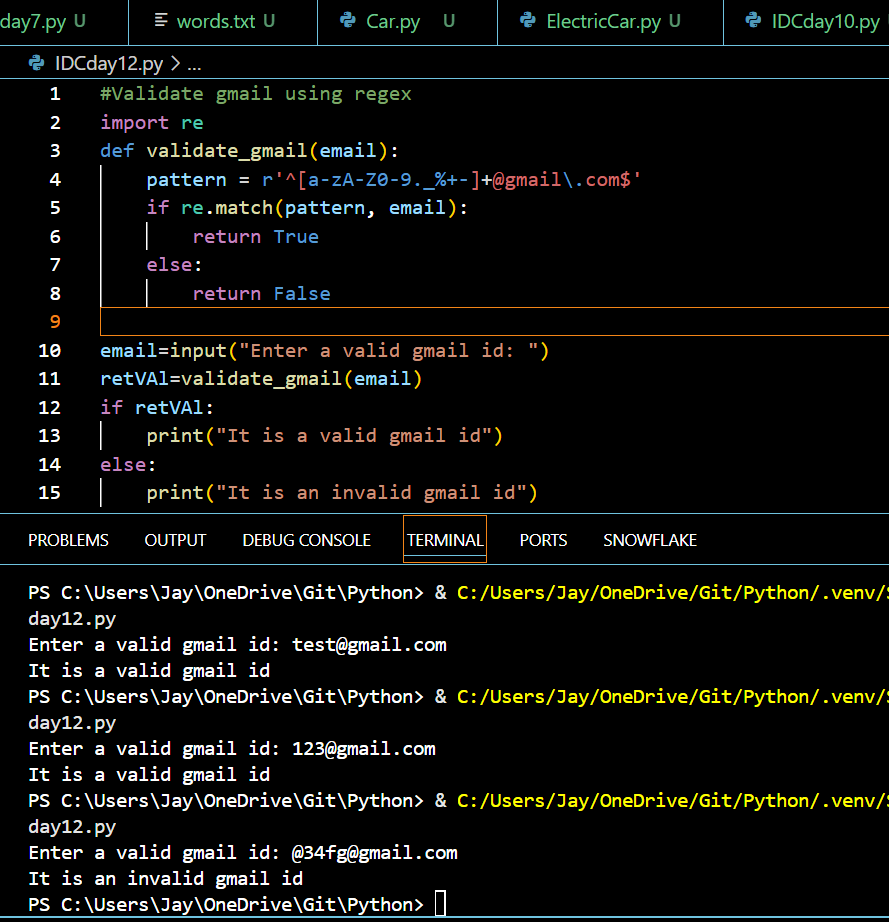Click 're.match' on line 5

(227, 208)
